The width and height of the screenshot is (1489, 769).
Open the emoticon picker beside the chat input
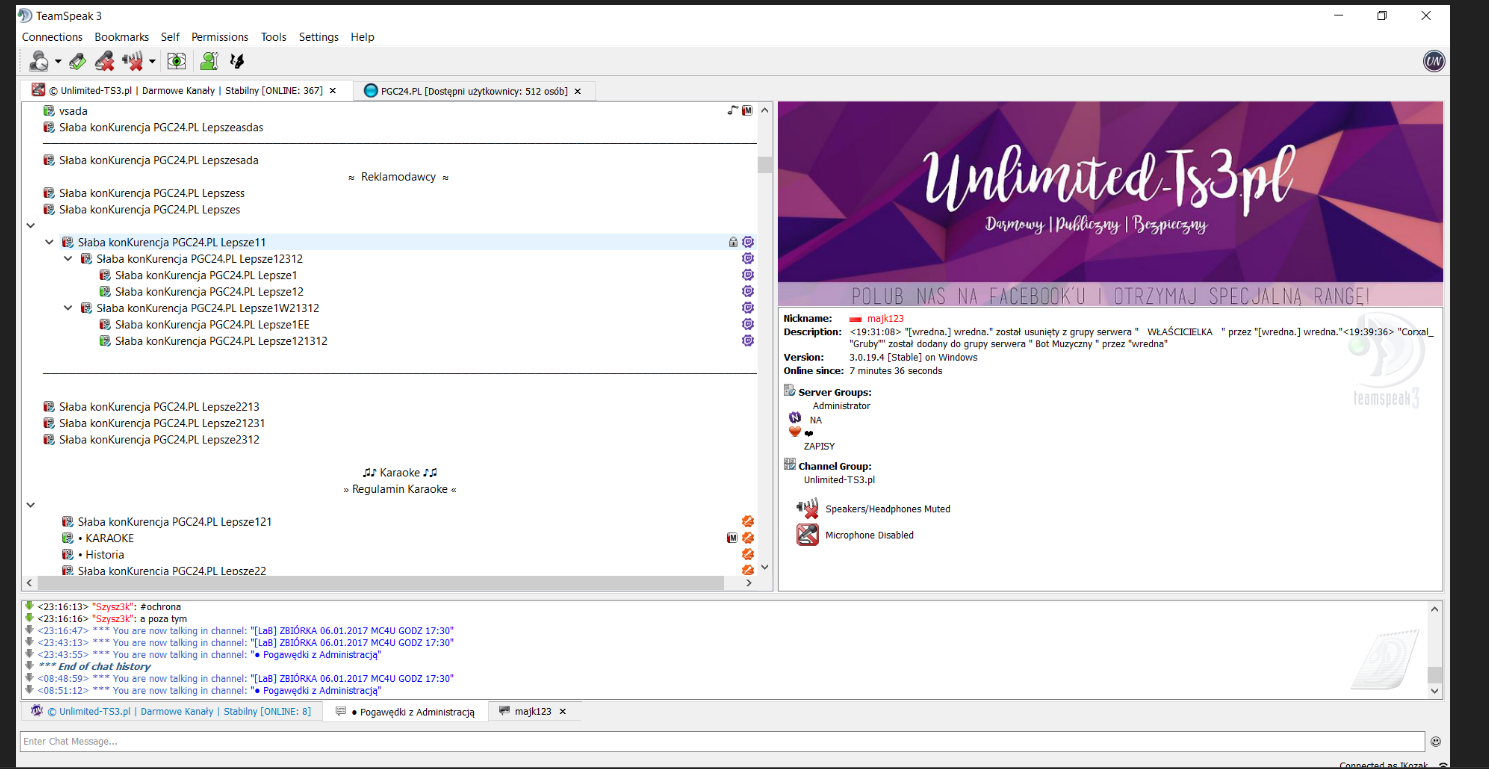(x=1436, y=741)
